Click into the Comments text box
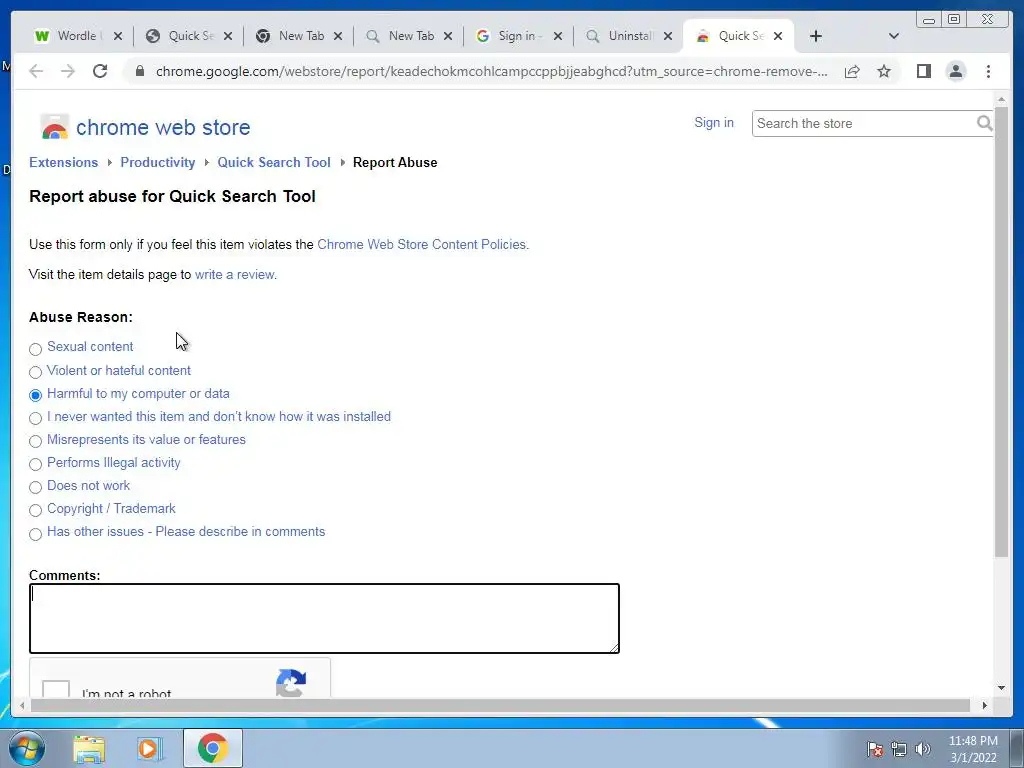This screenshot has width=1024, height=768. (324, 618)
